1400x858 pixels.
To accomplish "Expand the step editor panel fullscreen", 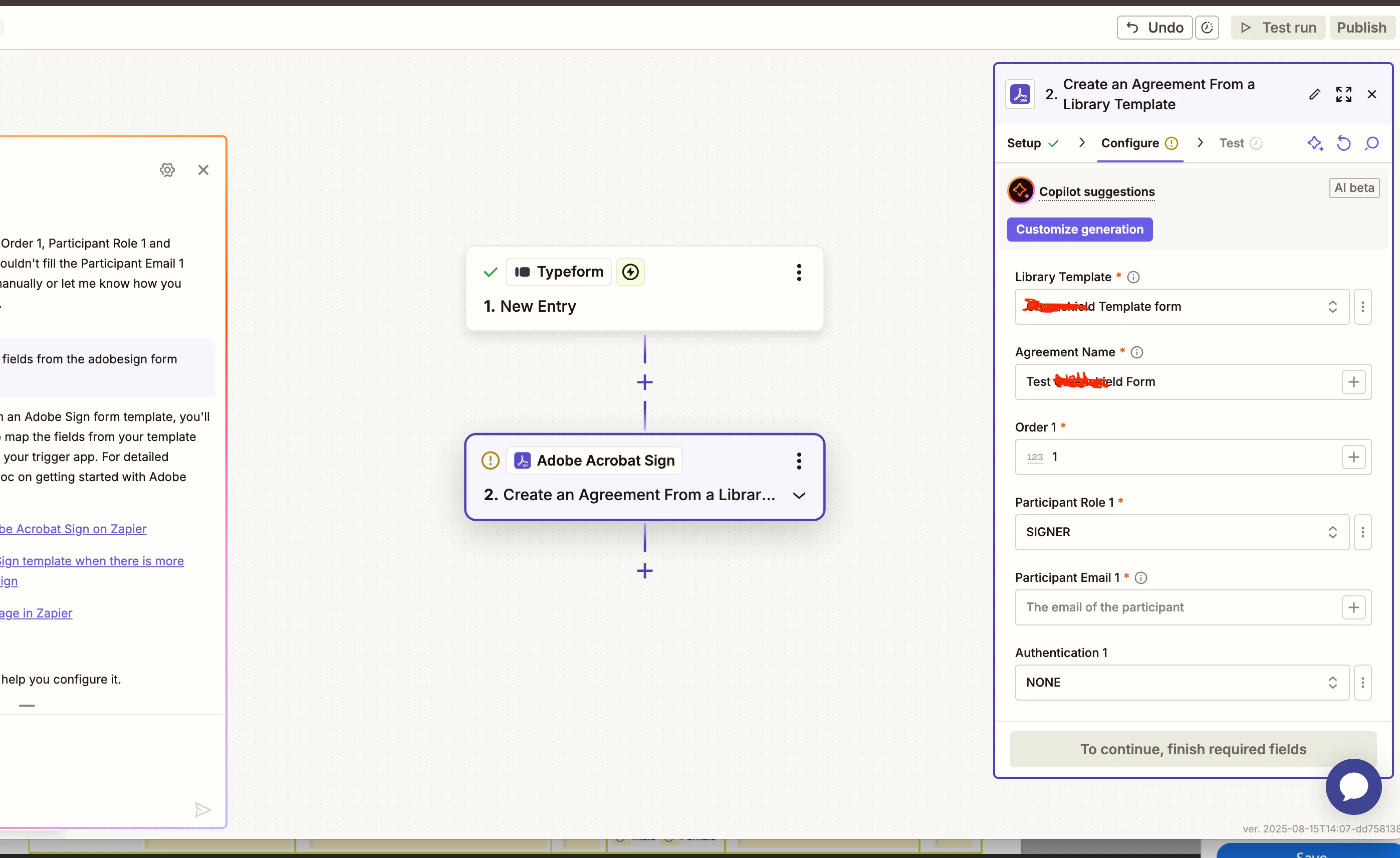I will pos(1344,94).
